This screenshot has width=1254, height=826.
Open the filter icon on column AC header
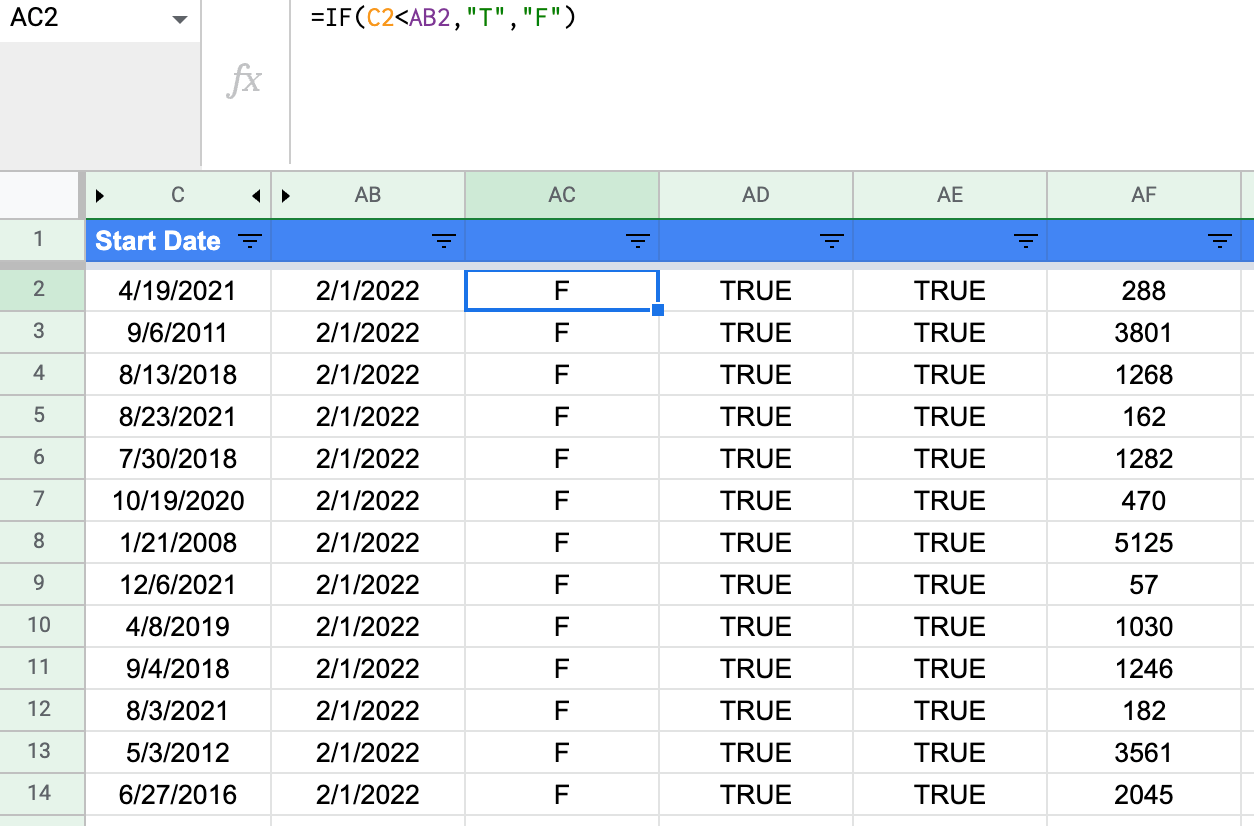[x=638, y=241]
